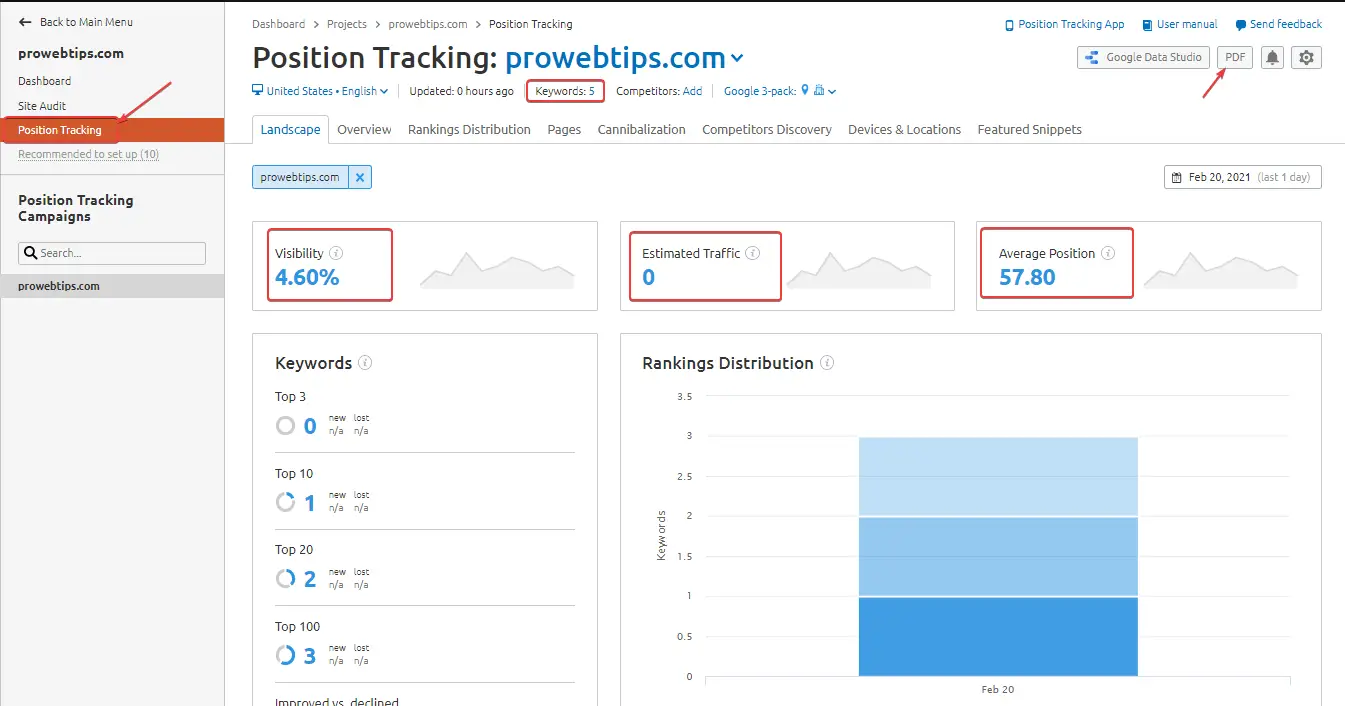The height and width of the screenshot is (706, 1345).
Task: Open the Competitors Discovery tab
Action: click(767, 129)
